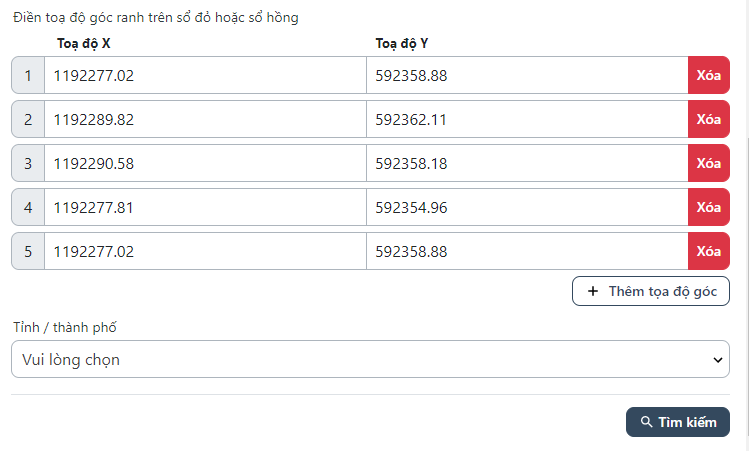Select row 5's X coordinate field
The image size is (749, 451).
pyautogui.click(x=205, y=251)
